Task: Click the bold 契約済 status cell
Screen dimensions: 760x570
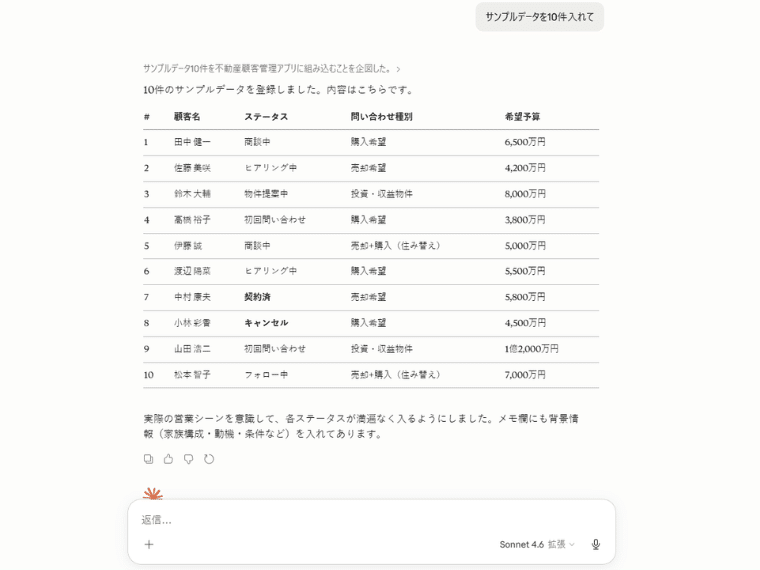Action: (257, 297)
